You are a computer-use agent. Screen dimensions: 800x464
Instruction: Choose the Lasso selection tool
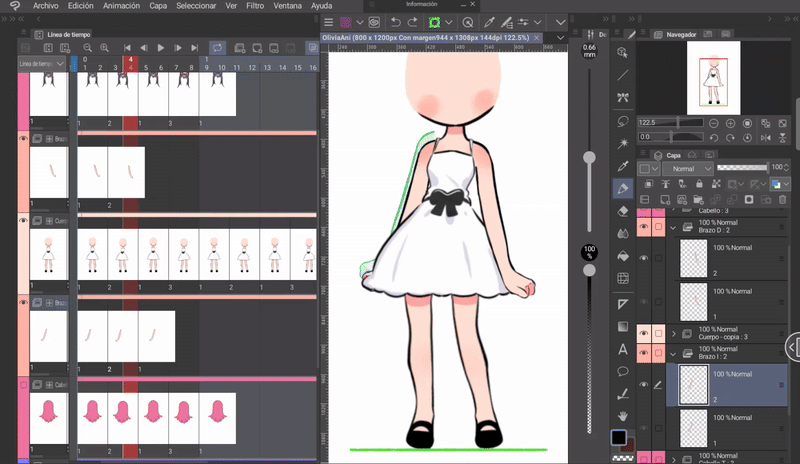[623, 121]
